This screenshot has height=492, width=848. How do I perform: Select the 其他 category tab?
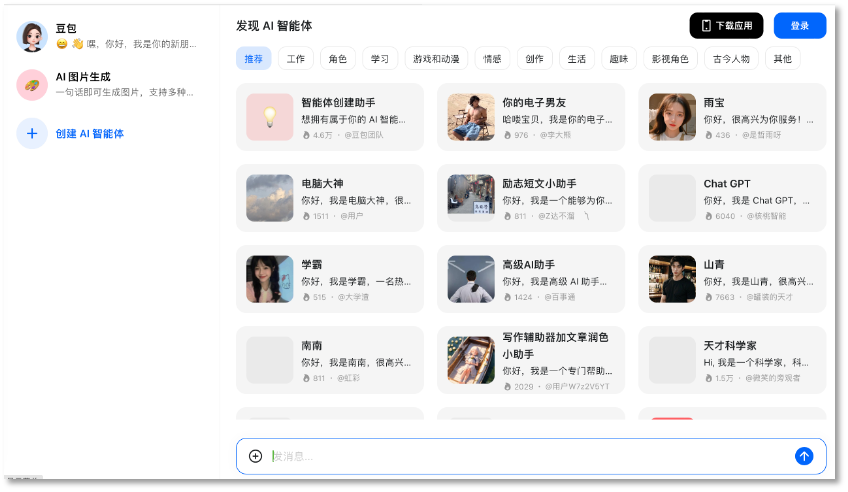(782, 59)
